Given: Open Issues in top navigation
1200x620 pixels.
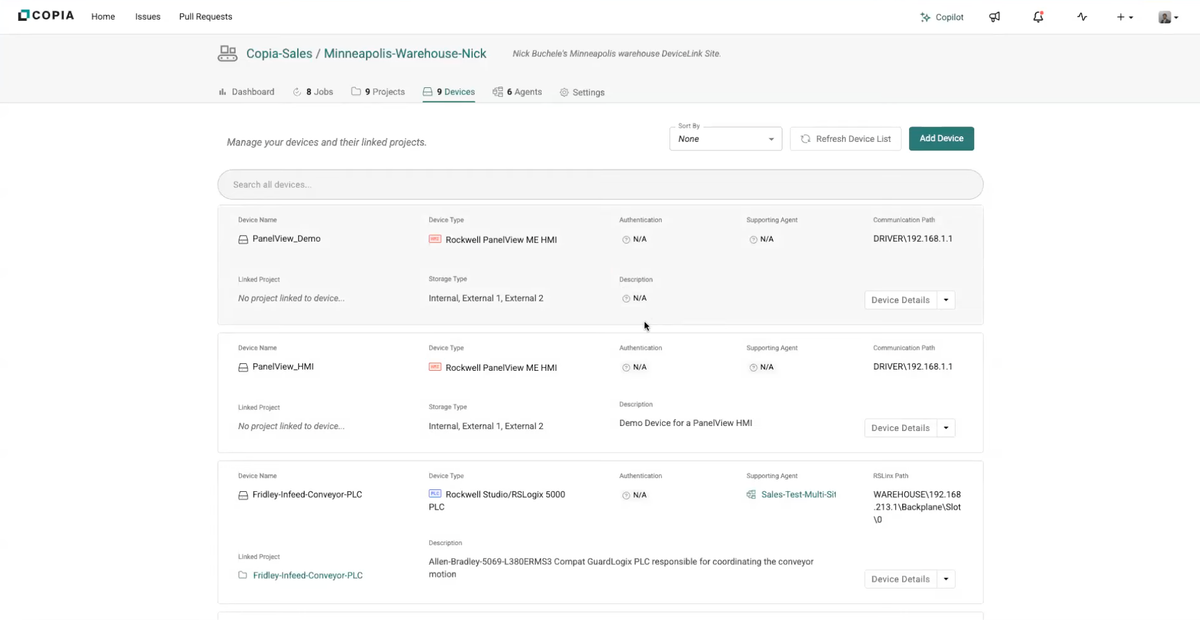Looking at the screenshot, I should (x=148, y=17).
